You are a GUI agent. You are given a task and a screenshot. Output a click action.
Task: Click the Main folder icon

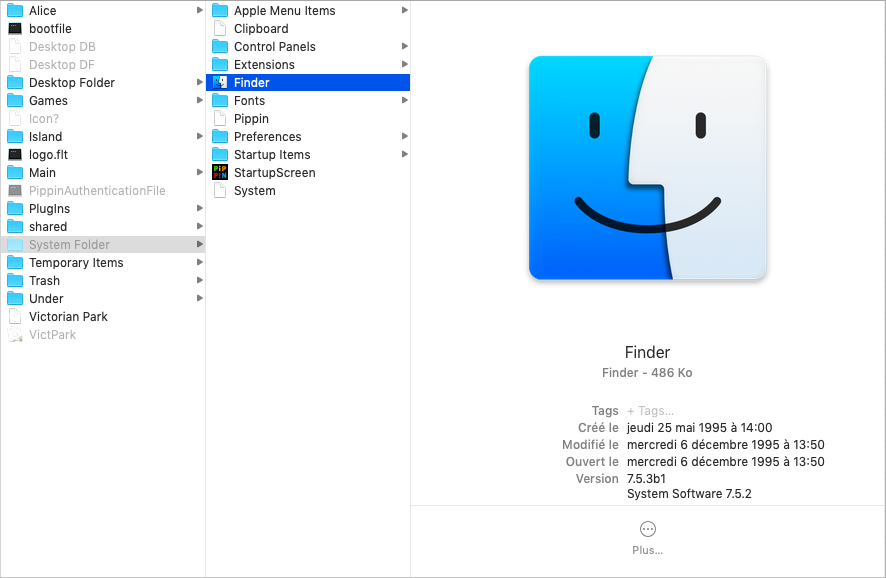15,173
